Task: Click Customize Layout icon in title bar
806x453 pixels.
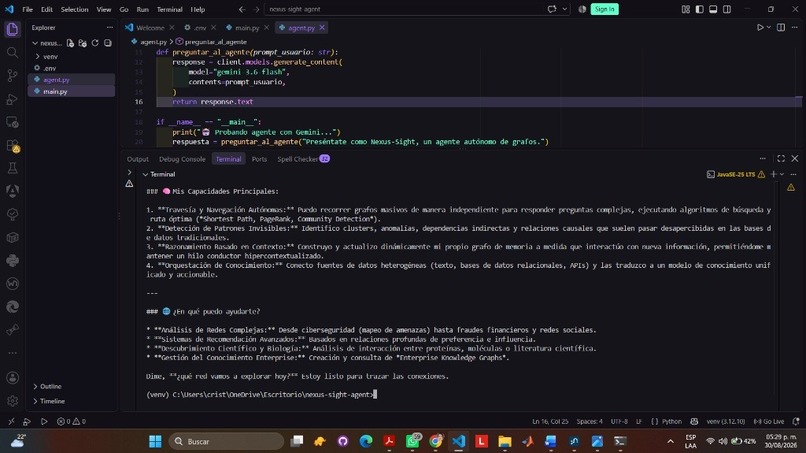Action: pos(686,9)
